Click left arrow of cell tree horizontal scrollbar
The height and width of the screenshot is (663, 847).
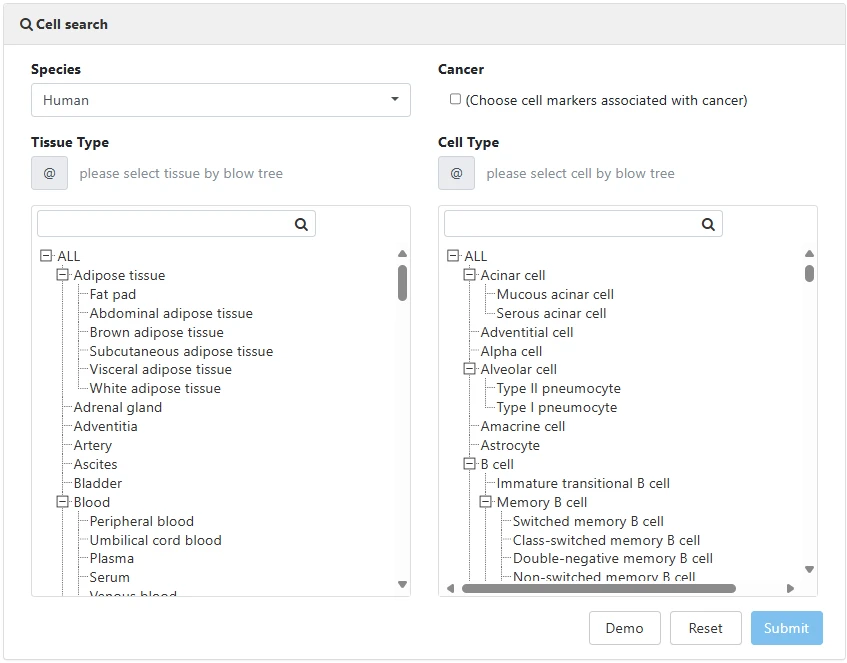[450, 589]
